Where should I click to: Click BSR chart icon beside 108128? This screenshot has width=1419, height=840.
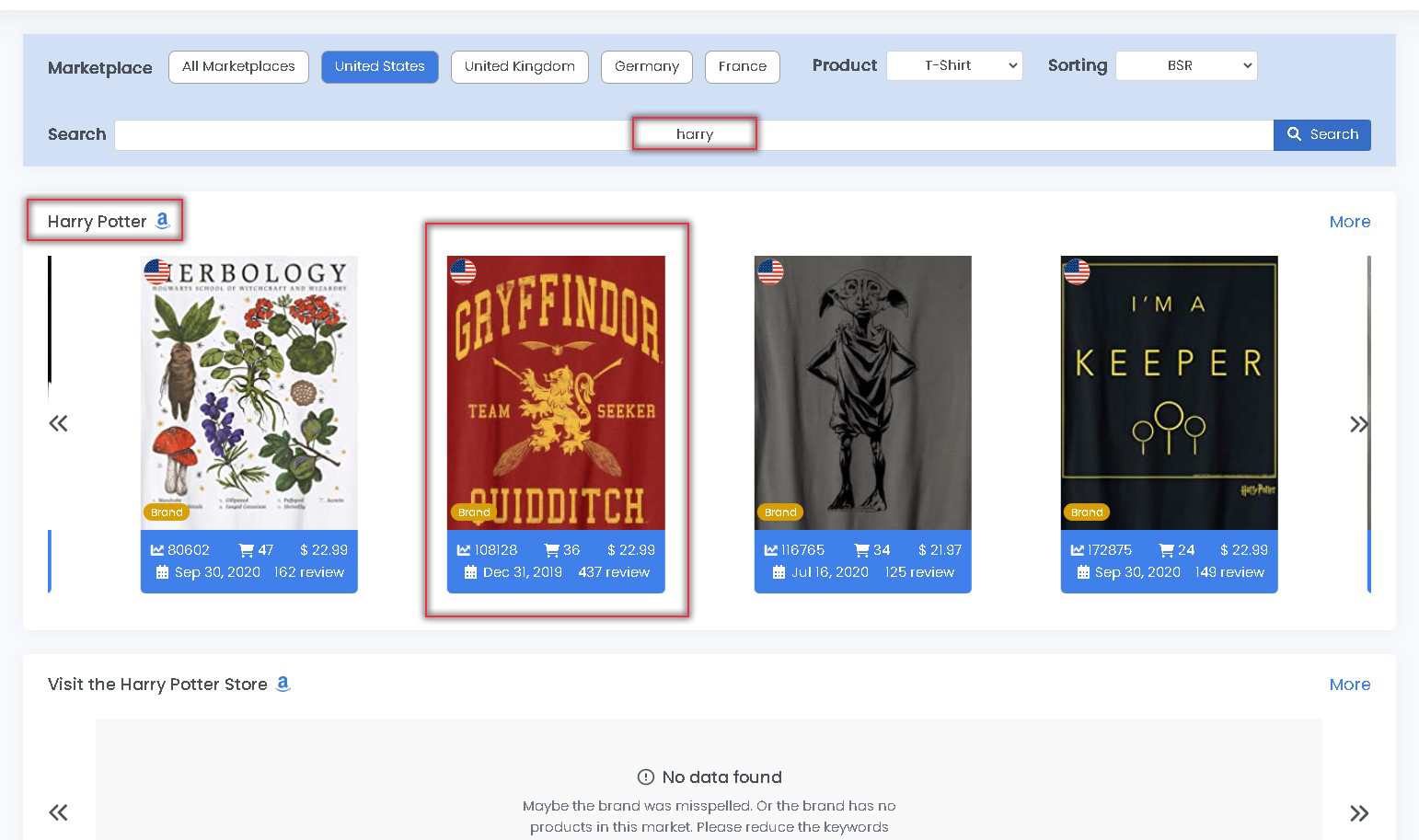(x=464, y=550)
